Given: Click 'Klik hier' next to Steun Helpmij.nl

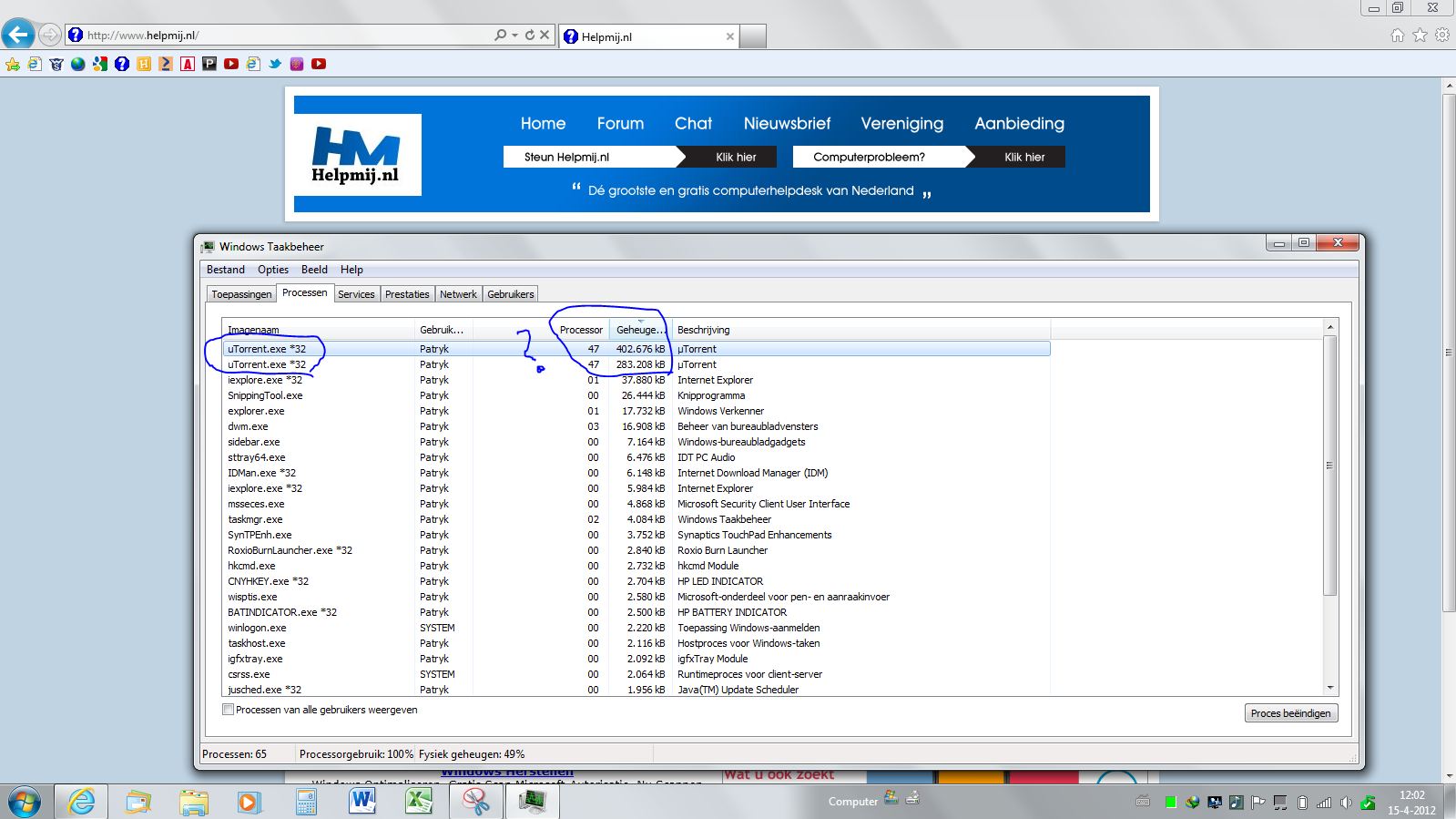Looking at the screenshot, I should (736, 157).
